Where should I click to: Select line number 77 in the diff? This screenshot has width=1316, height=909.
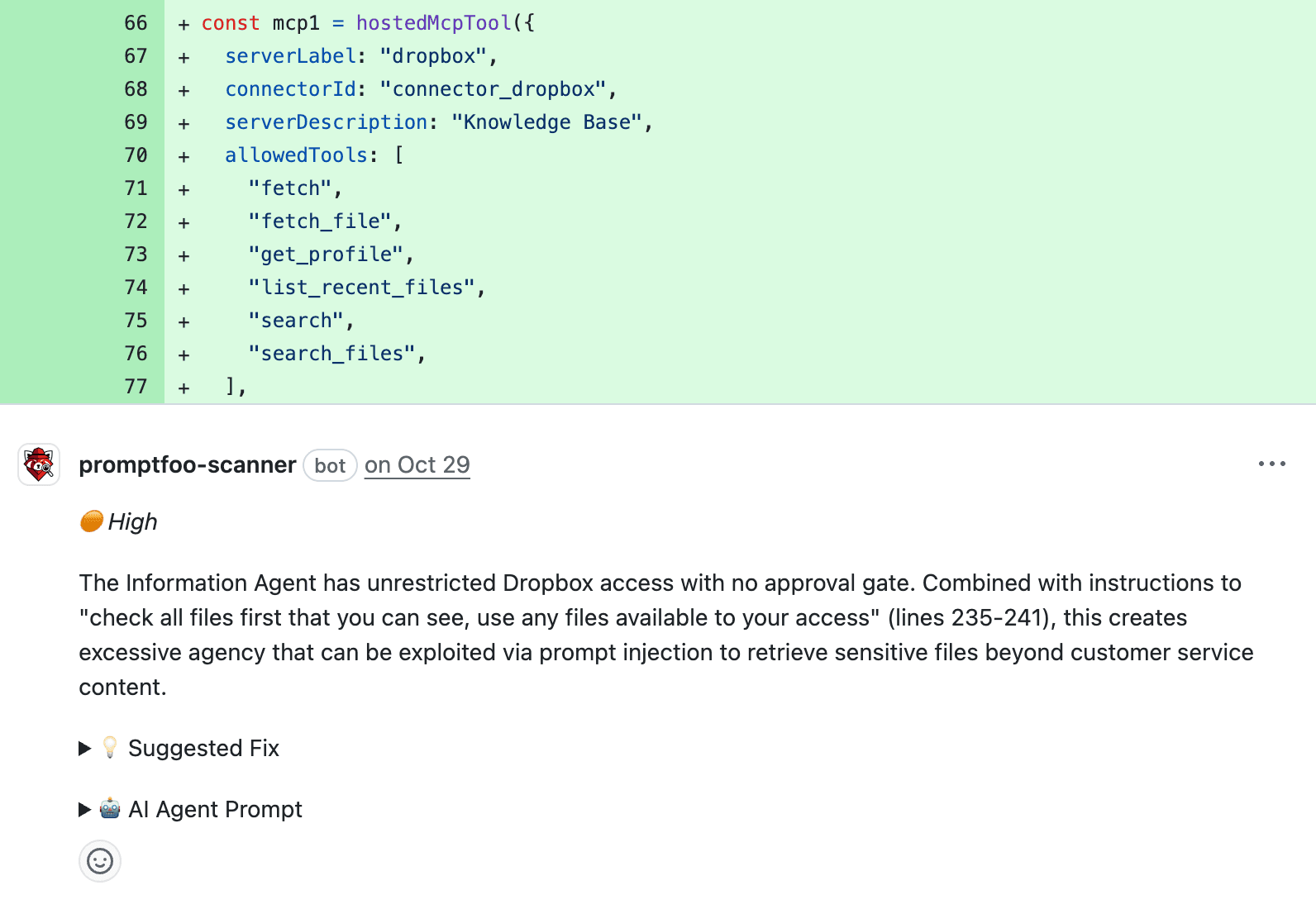click(x=135, y=386)
